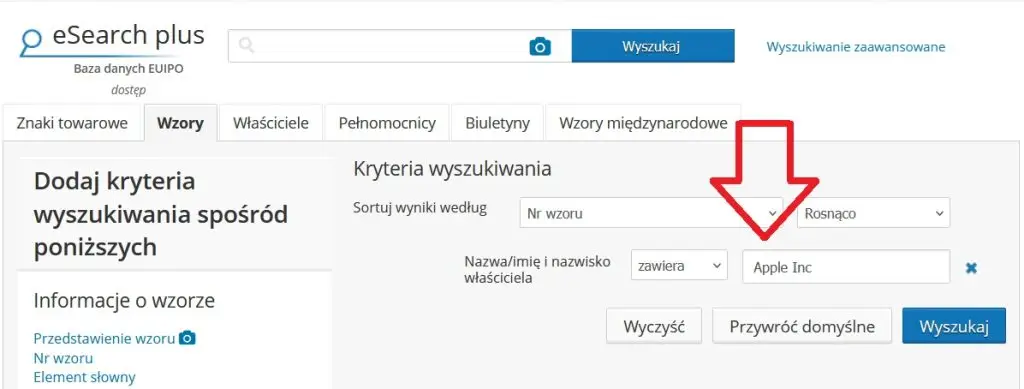Image resolution: width=1024 pixels, height=389 pixels.
Task: Run search with bottom Wyszukaj button
Action: [x=954, y=326]
